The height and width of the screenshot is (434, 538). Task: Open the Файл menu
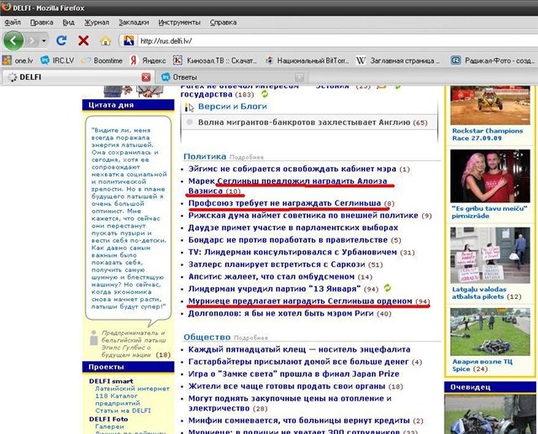click(13, 23)
